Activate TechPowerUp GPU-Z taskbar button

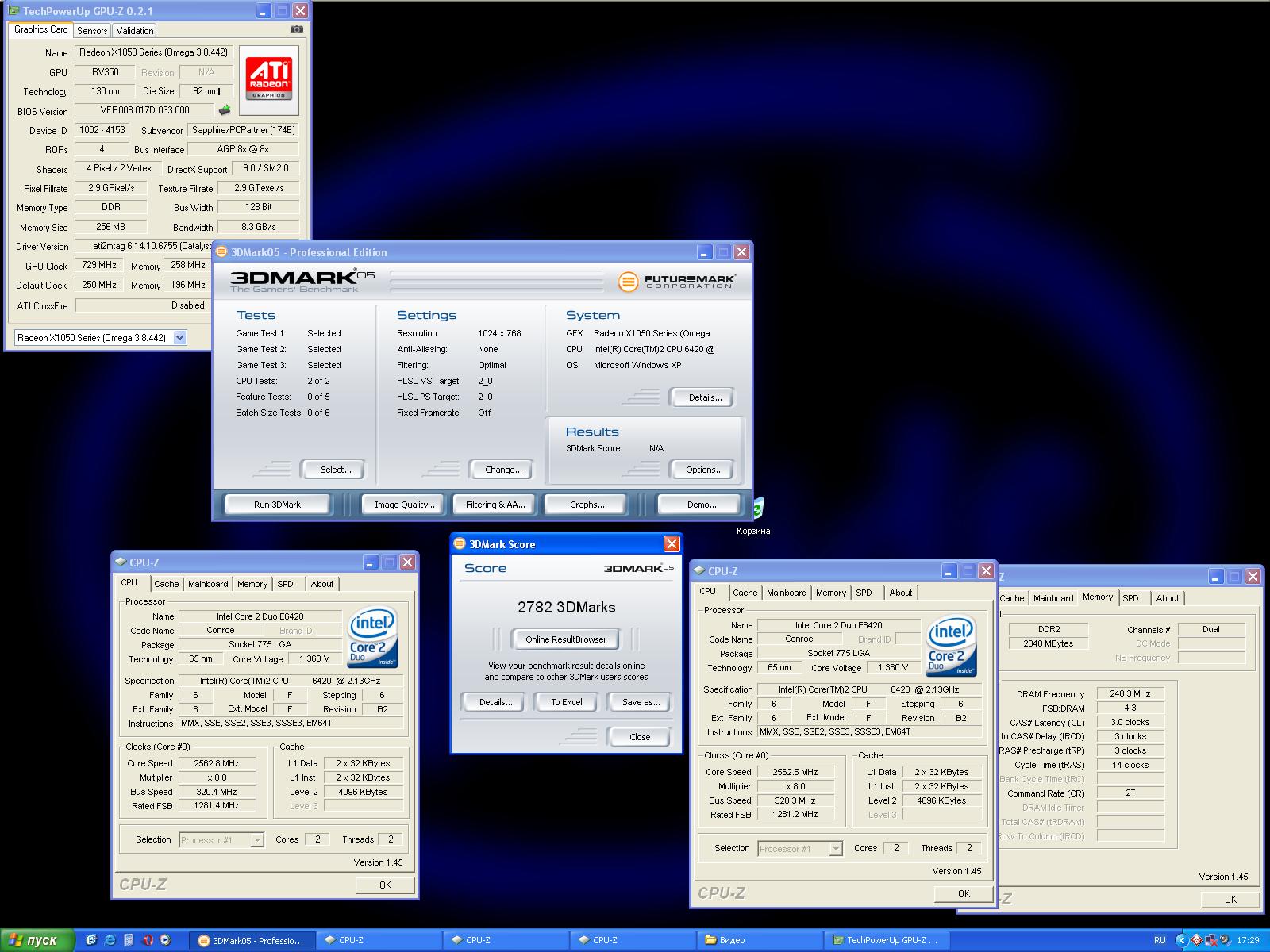click(887, 940)
